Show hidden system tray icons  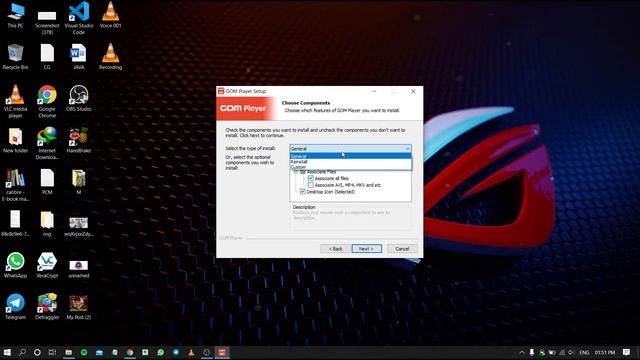522,352
